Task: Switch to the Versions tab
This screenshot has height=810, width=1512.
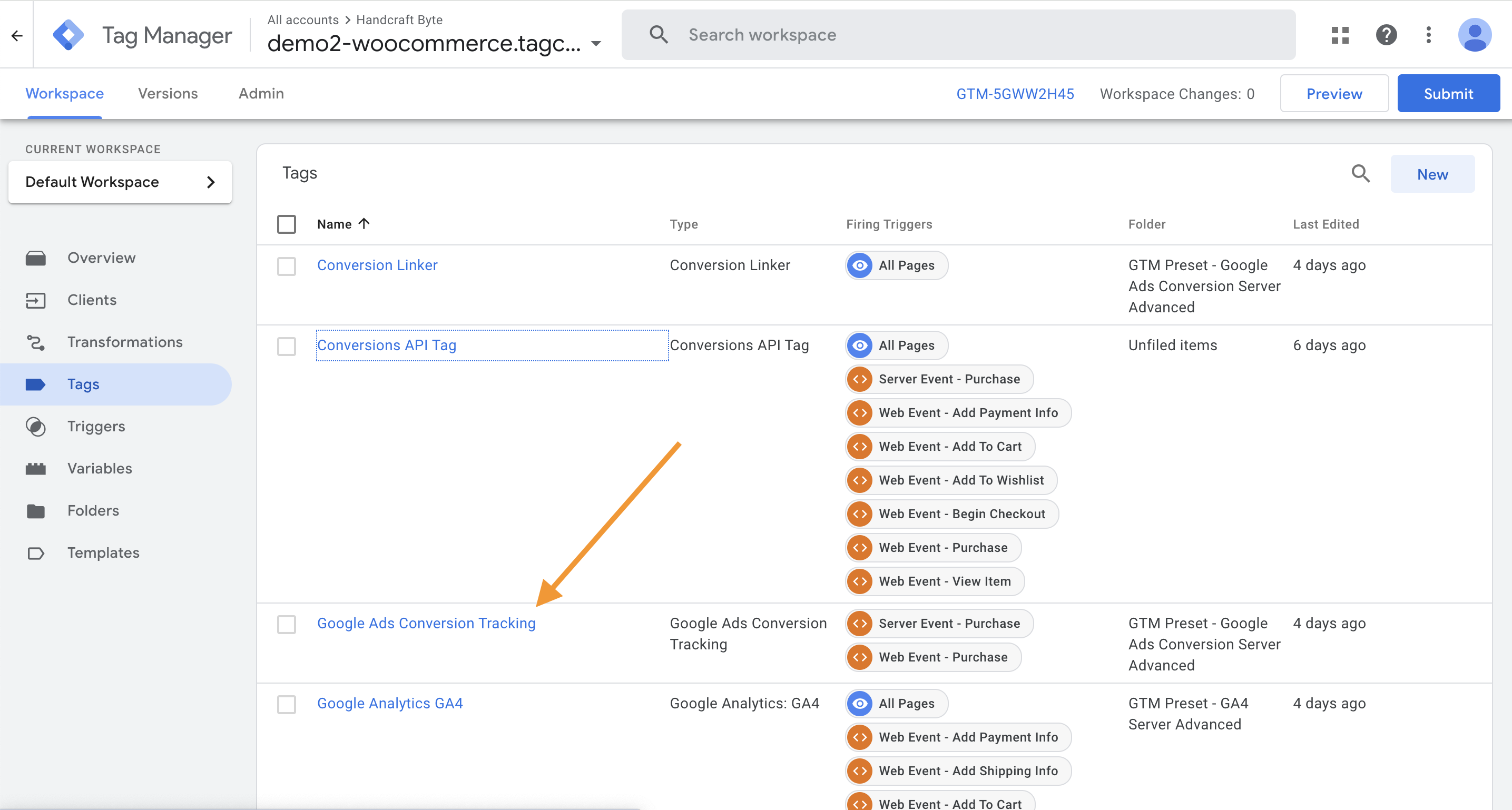Action: point(168,94)
